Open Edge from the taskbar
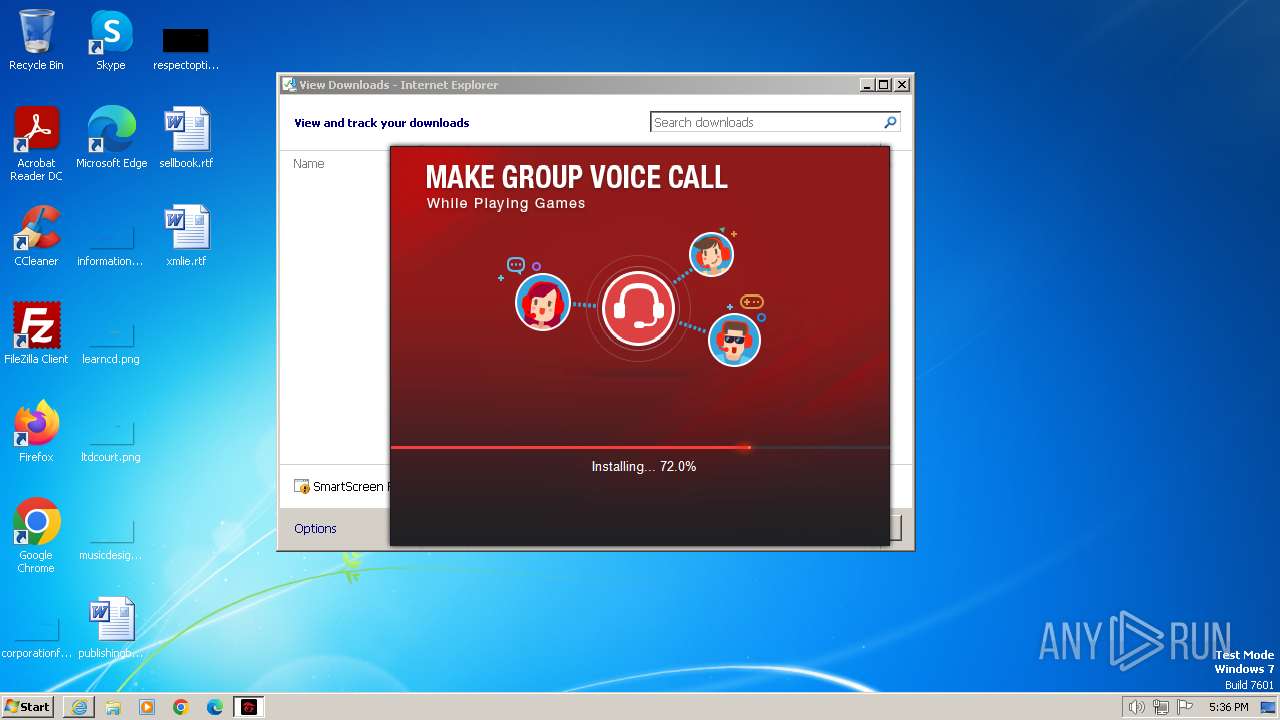The width and height of the screenshot is (1280, 720). (215, 707)
